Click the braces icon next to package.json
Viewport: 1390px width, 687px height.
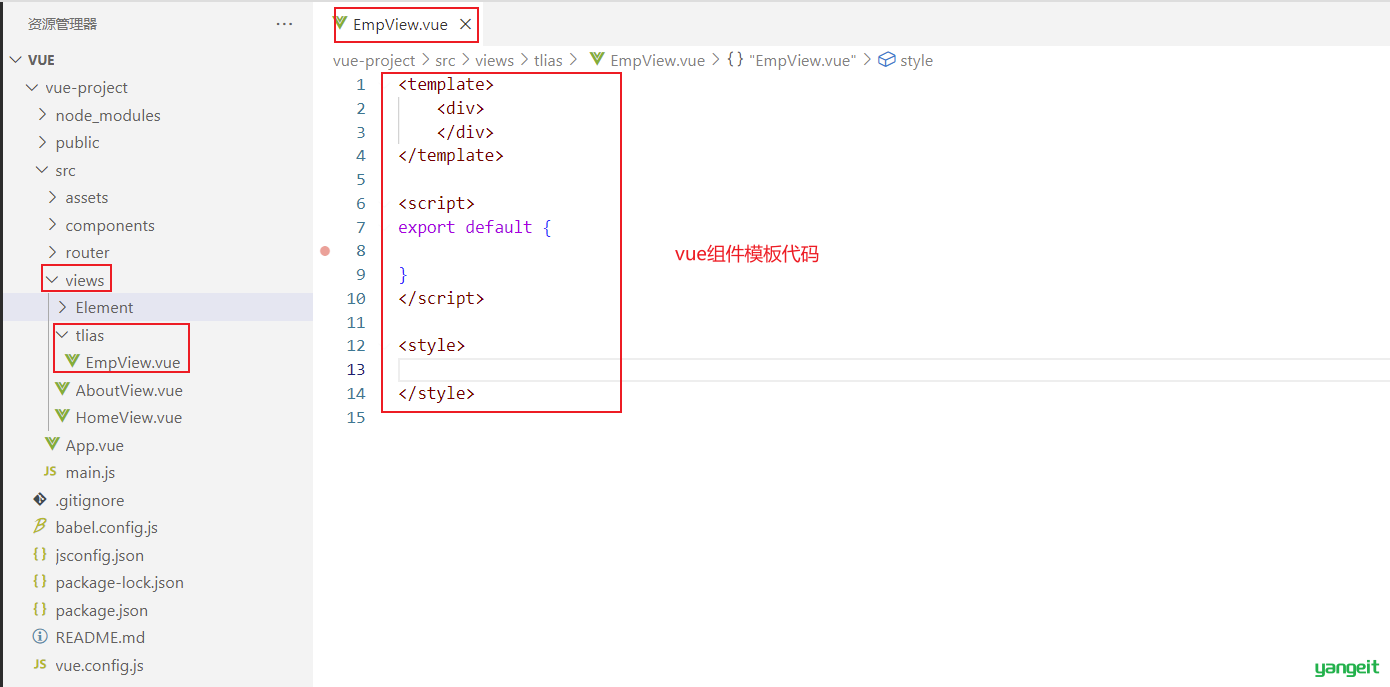tap(40, 609)
